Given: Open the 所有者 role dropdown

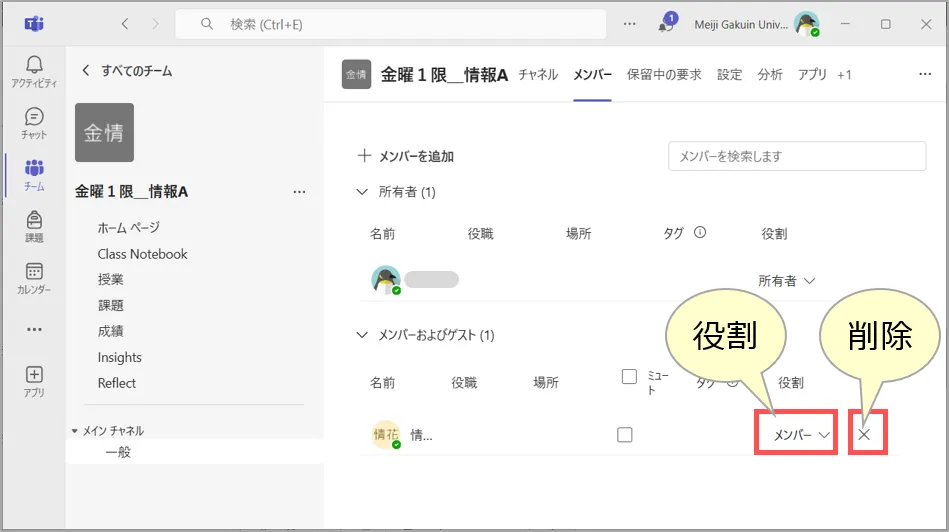Looking at the screenshot, I should pyautogui.click(x=787, y=281).
